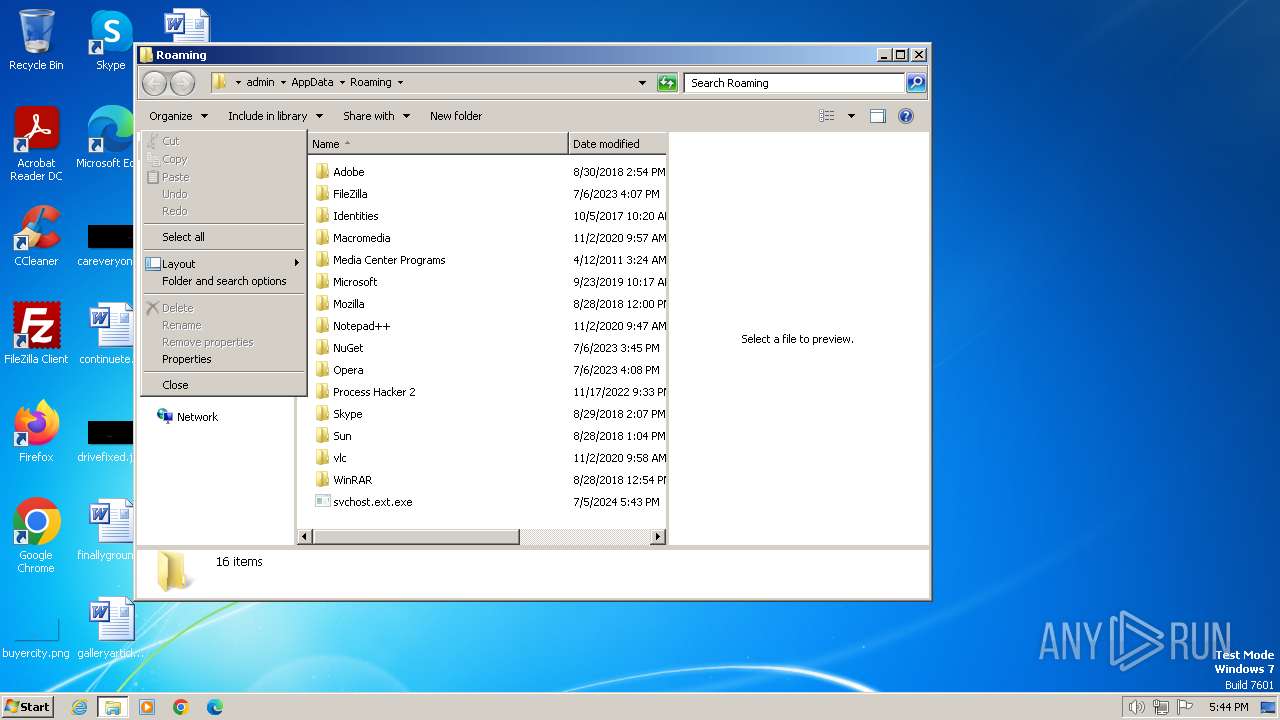Viewport: 1280px width, 720px height.
Task: Launch Skype from the desktop
Action: click(x=110, y=40)
